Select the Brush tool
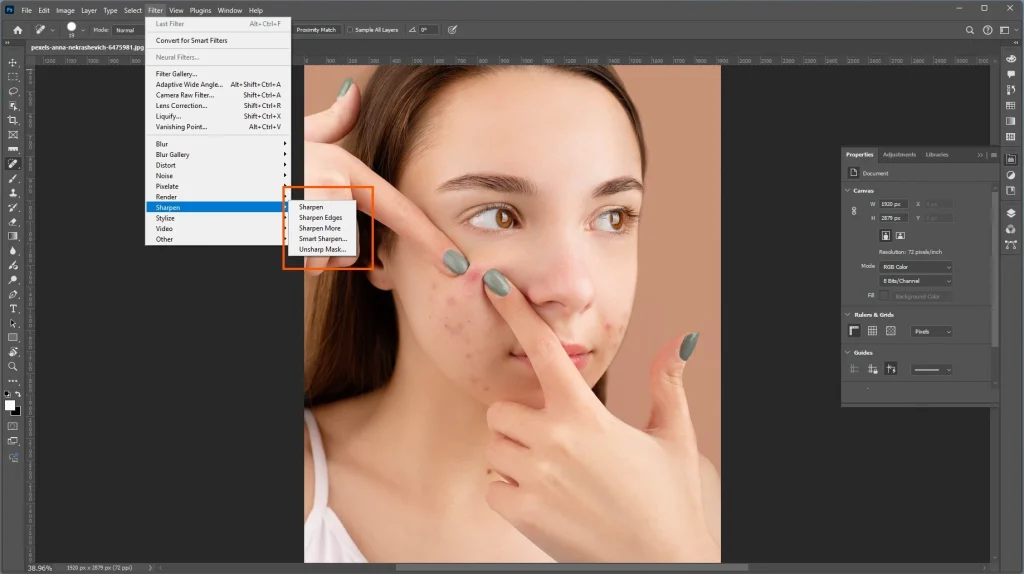 12,178
